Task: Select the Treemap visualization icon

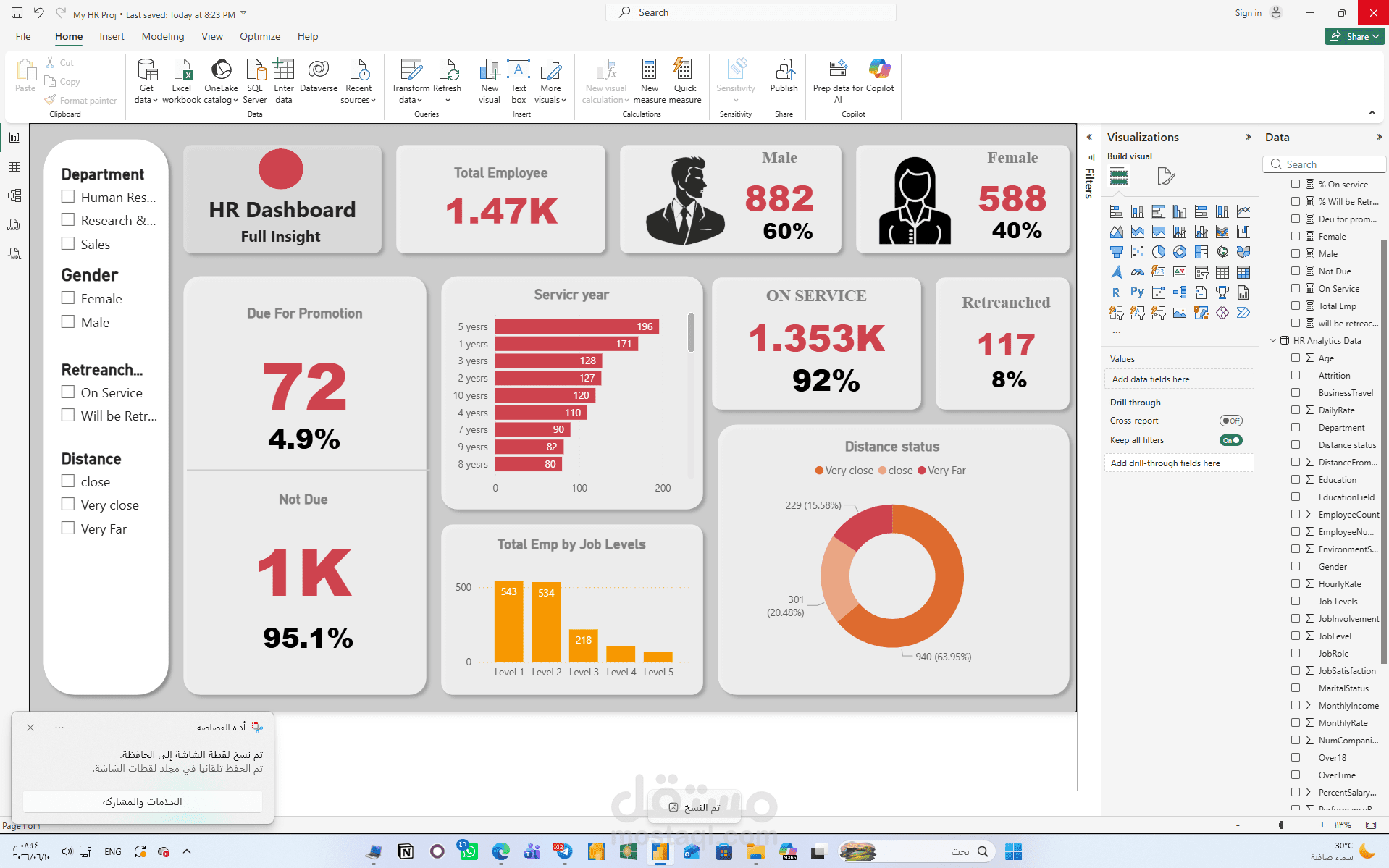Action: [1201, 252]
